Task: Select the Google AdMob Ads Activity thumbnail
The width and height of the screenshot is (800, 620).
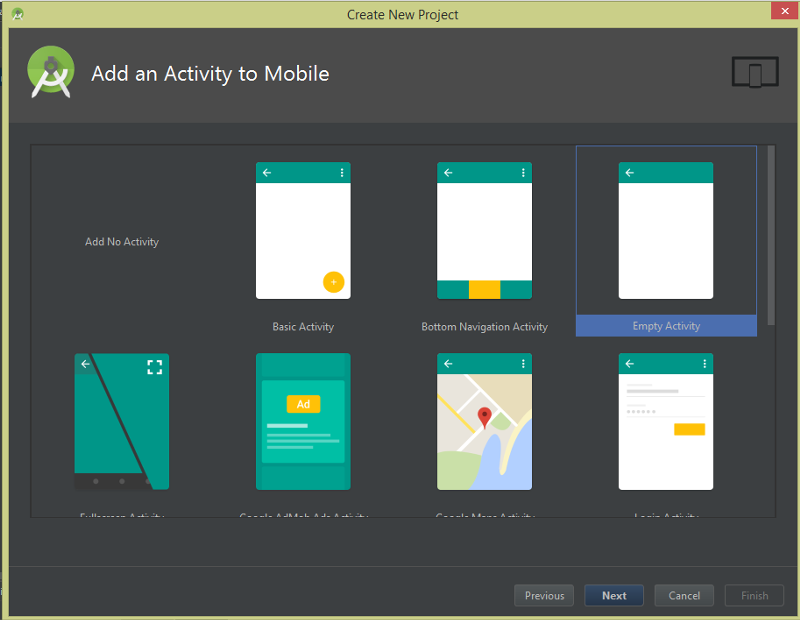Action: point(303,421)
